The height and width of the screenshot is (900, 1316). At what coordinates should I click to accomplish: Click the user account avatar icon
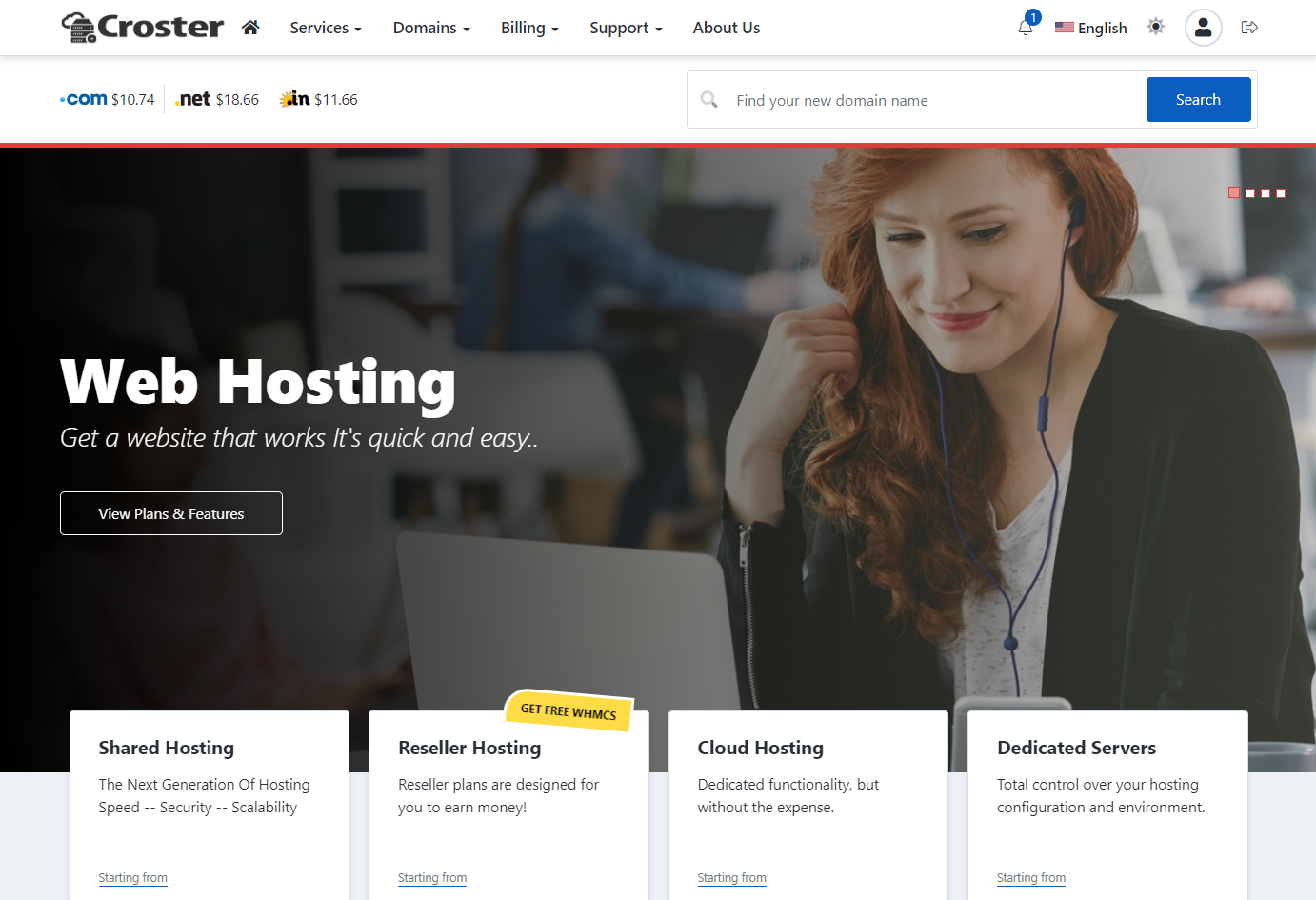tap(1203, 28)
